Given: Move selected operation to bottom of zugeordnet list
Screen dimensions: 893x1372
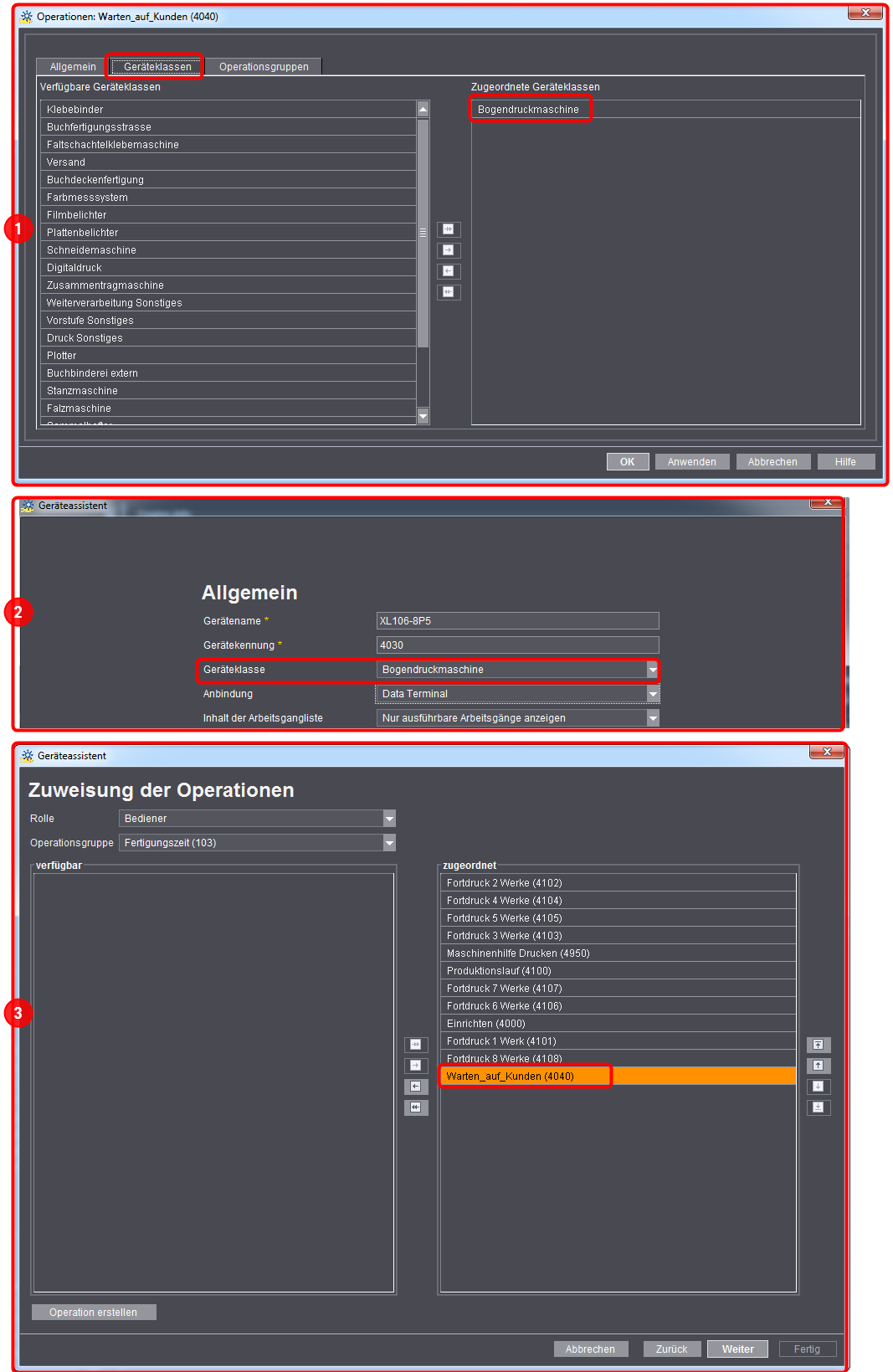Looking at the screenshot, I should (x=819, y=1107).
